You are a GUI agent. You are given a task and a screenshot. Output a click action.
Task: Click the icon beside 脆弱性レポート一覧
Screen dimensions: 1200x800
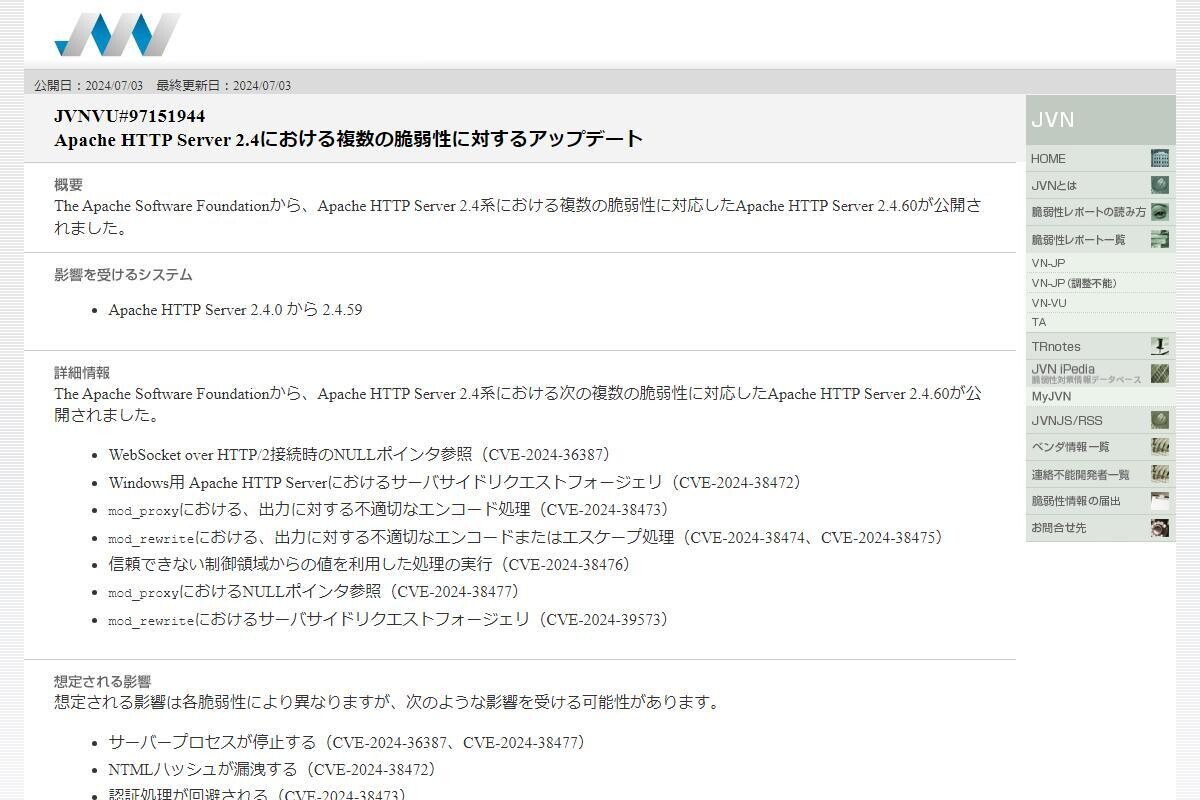[x=1160, y=239]
